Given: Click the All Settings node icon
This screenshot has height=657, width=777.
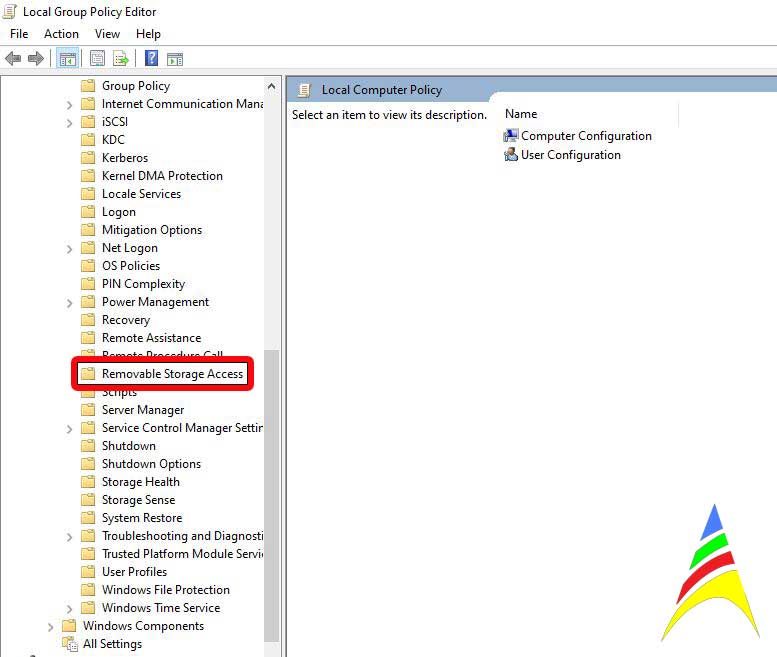Looking at the screenshot, I should coord(70,644).
